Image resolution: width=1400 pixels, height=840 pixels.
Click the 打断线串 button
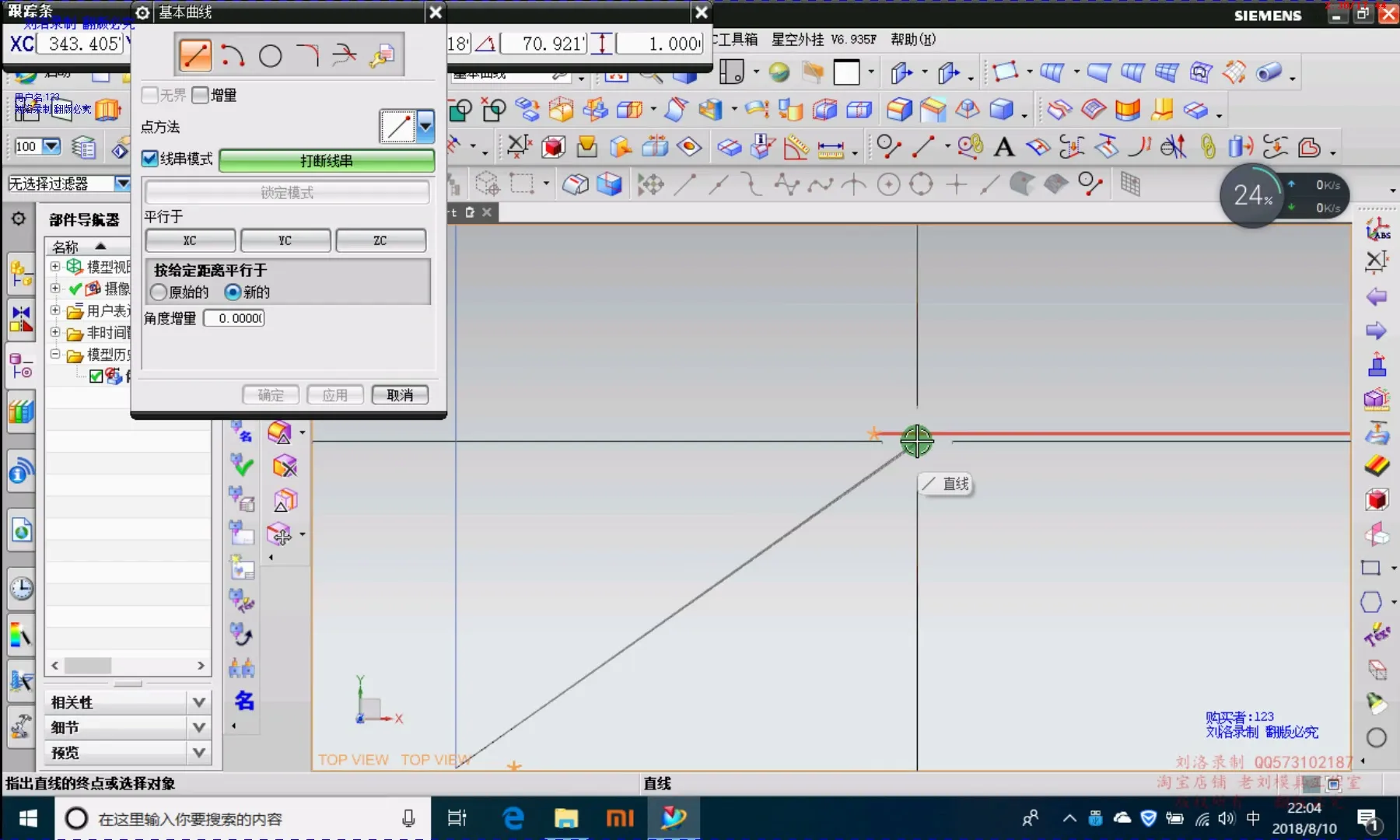(x=327, y=161)
